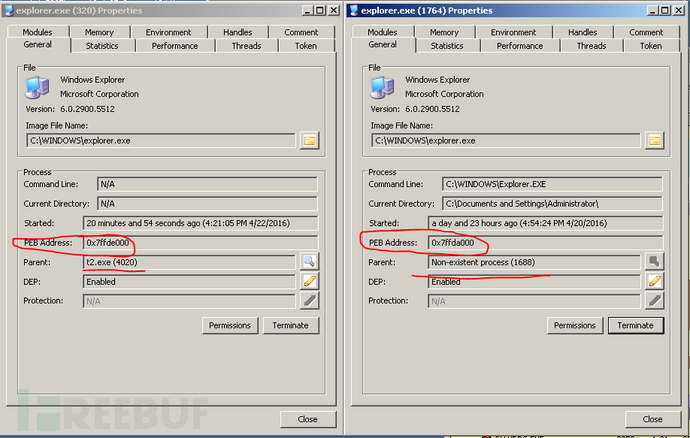Click Started field showing 4:21:05 PM 4/22/2016

(200, 223)
